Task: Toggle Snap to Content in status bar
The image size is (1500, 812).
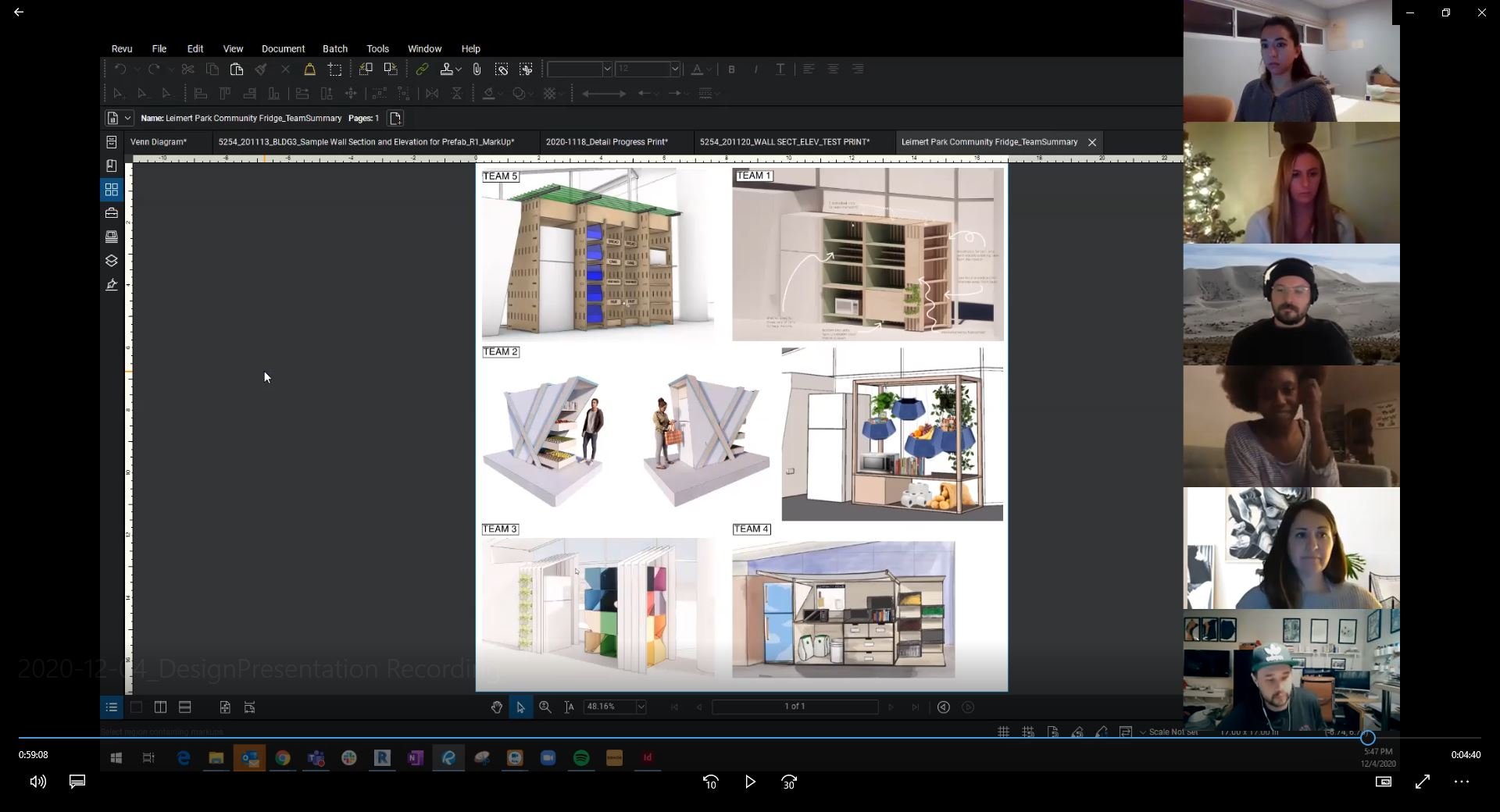Action: (x=1053, y=732)
